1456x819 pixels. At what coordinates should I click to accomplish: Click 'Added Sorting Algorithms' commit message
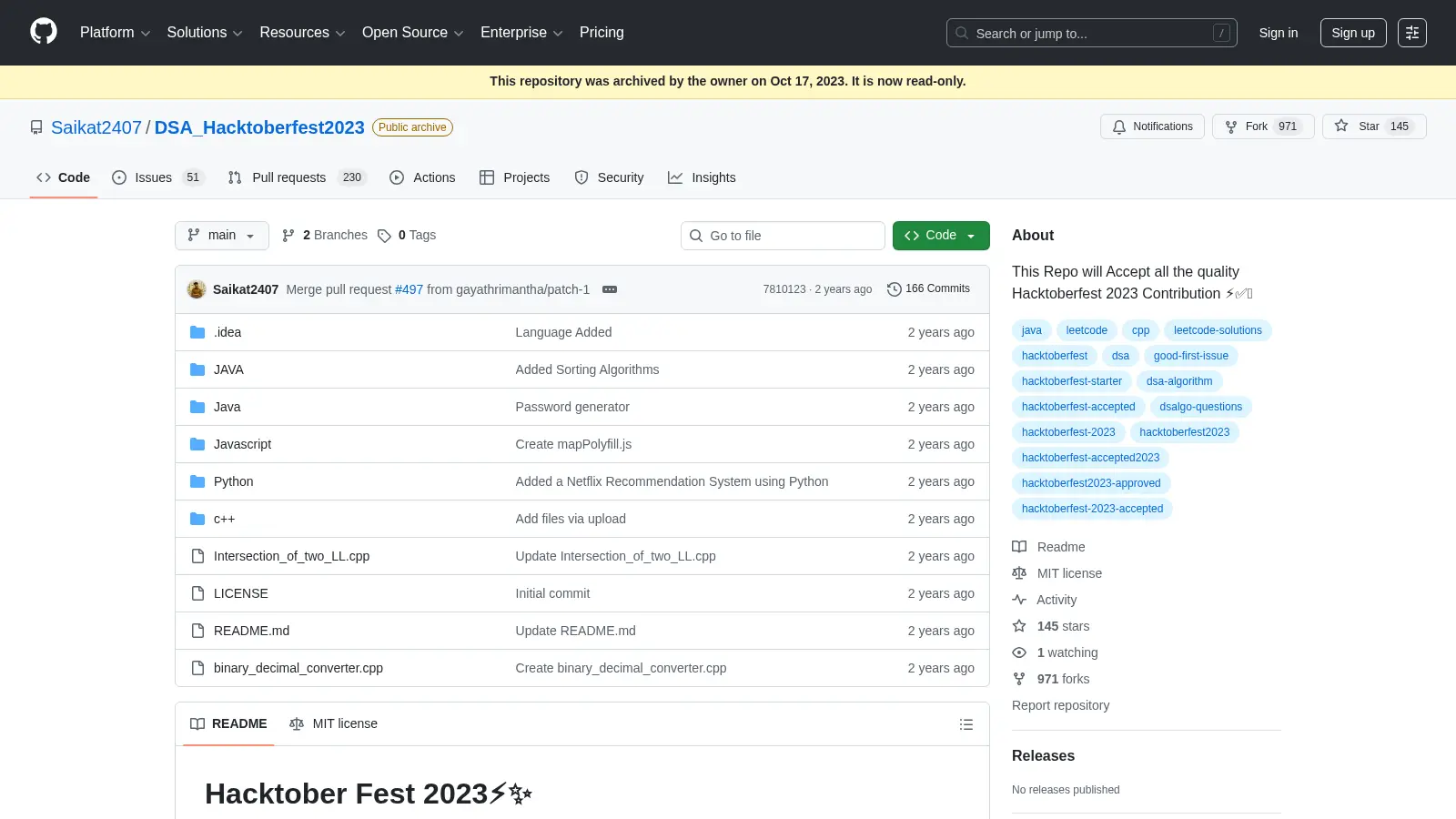(587, 369)
